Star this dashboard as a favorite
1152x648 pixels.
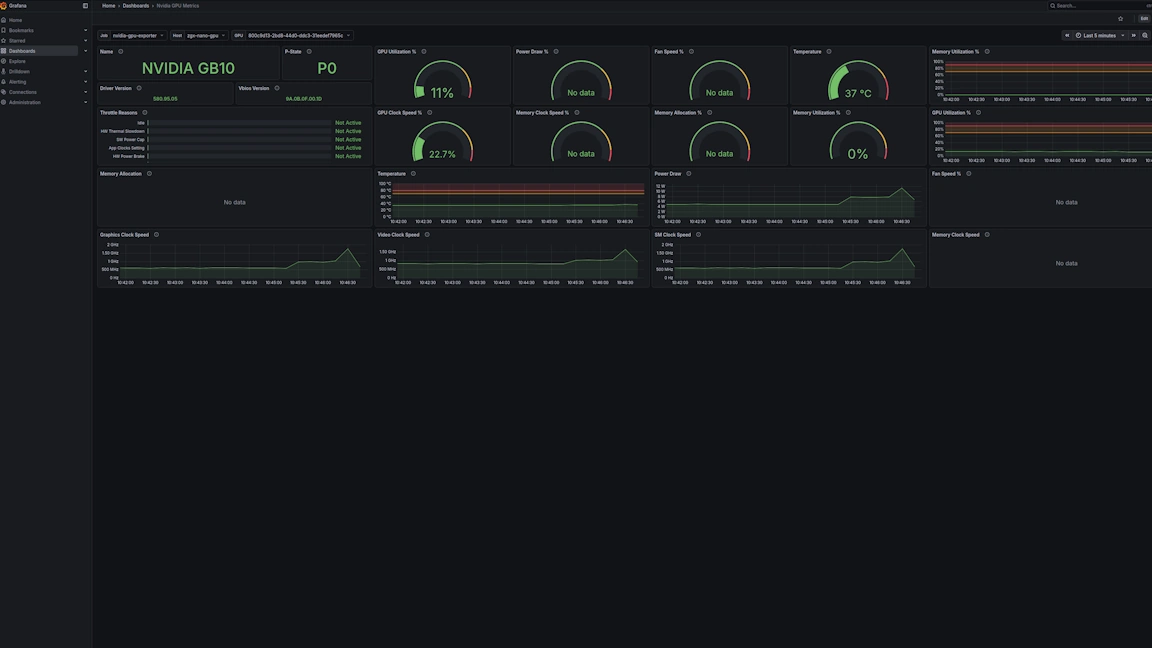pyautogui.click(x=1120, y=19)
